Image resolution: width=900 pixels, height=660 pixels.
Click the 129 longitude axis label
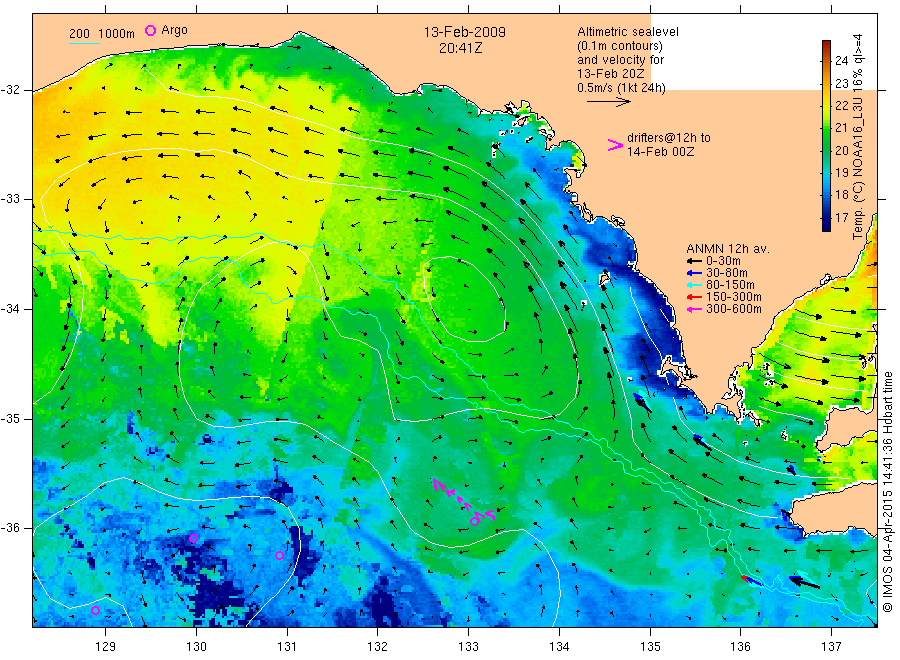point(106,647)
